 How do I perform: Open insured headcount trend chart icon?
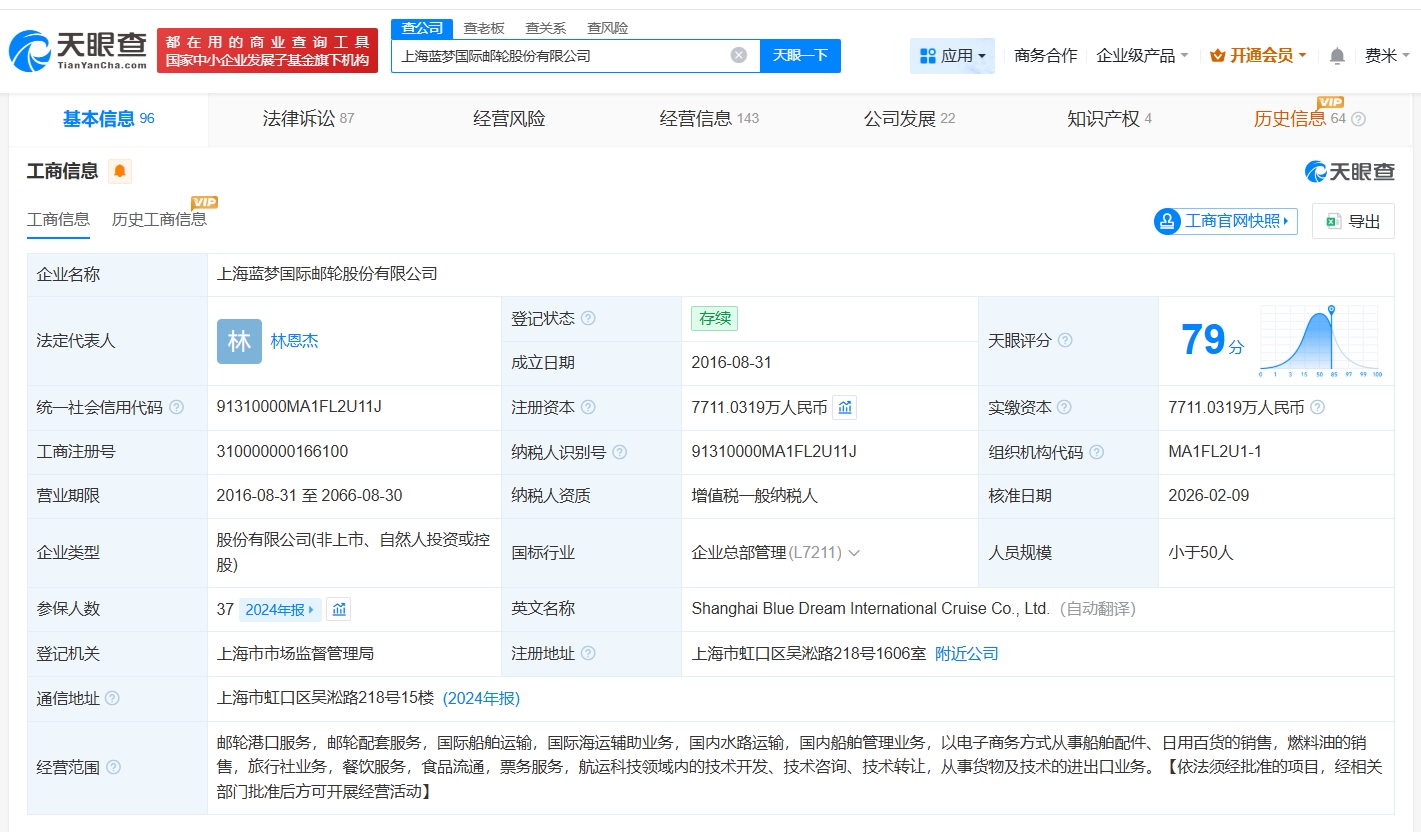(x=339, y=609)
